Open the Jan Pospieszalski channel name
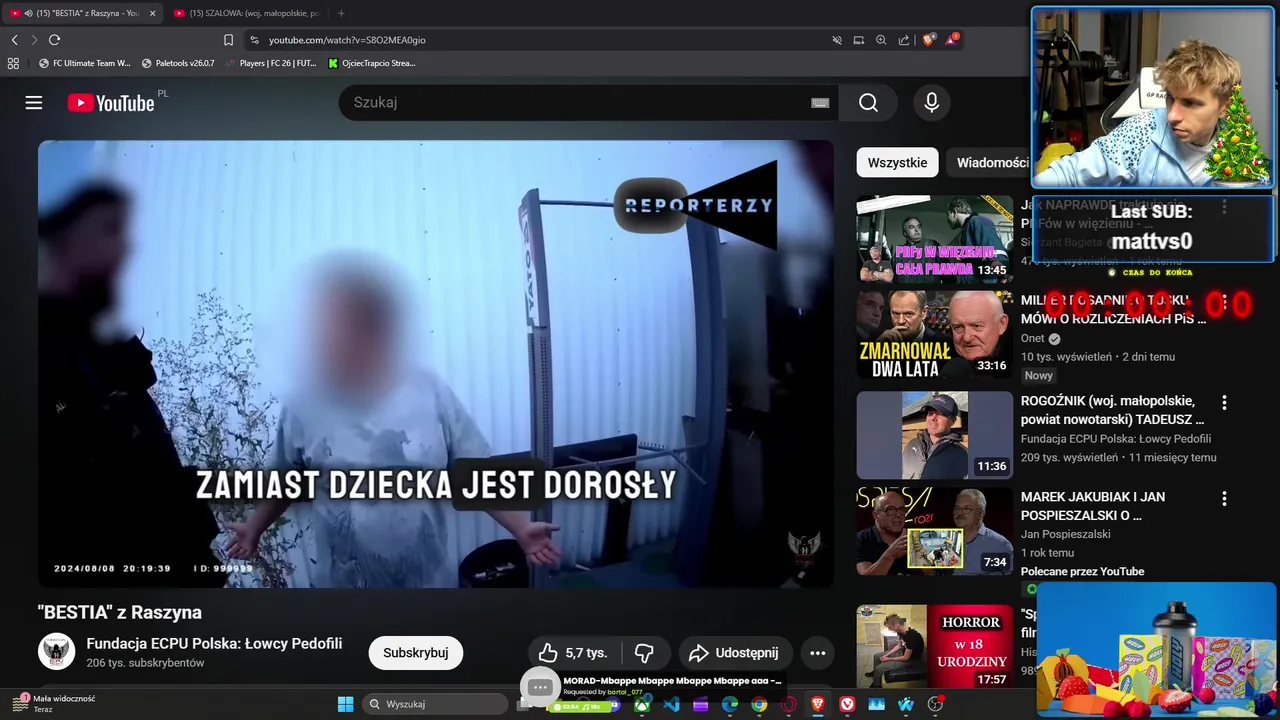 (x=1066, y=534)
